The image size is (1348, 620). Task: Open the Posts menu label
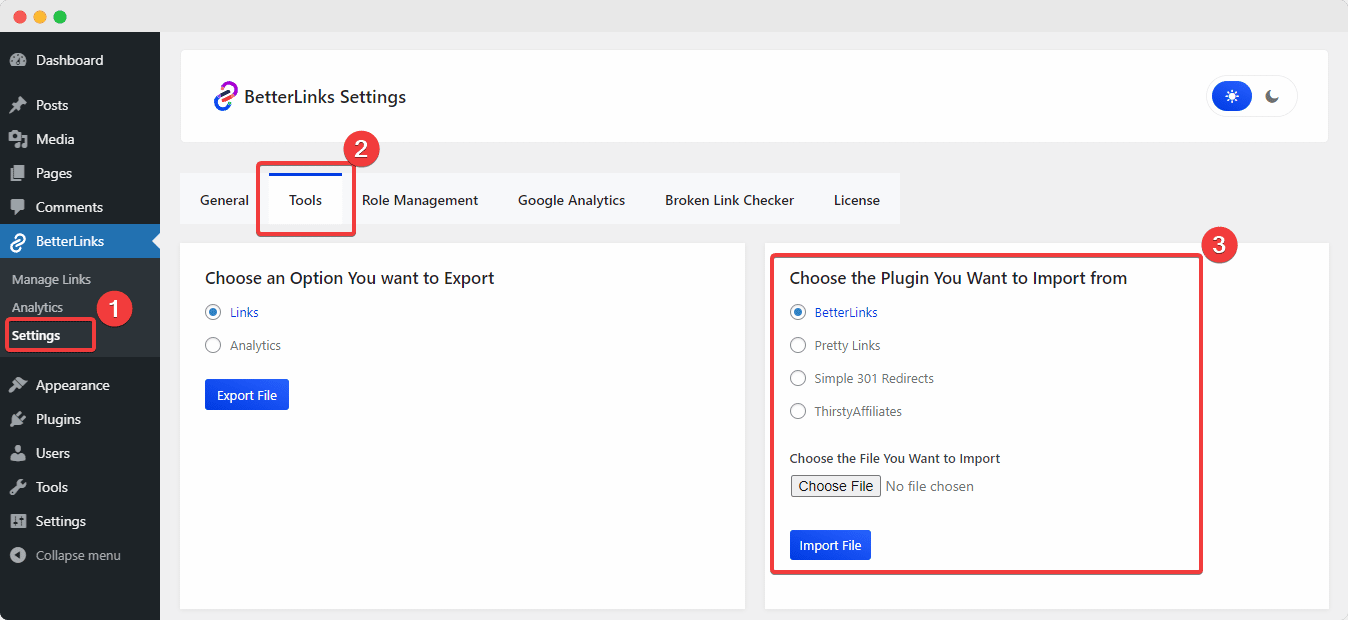coord(52,105)
